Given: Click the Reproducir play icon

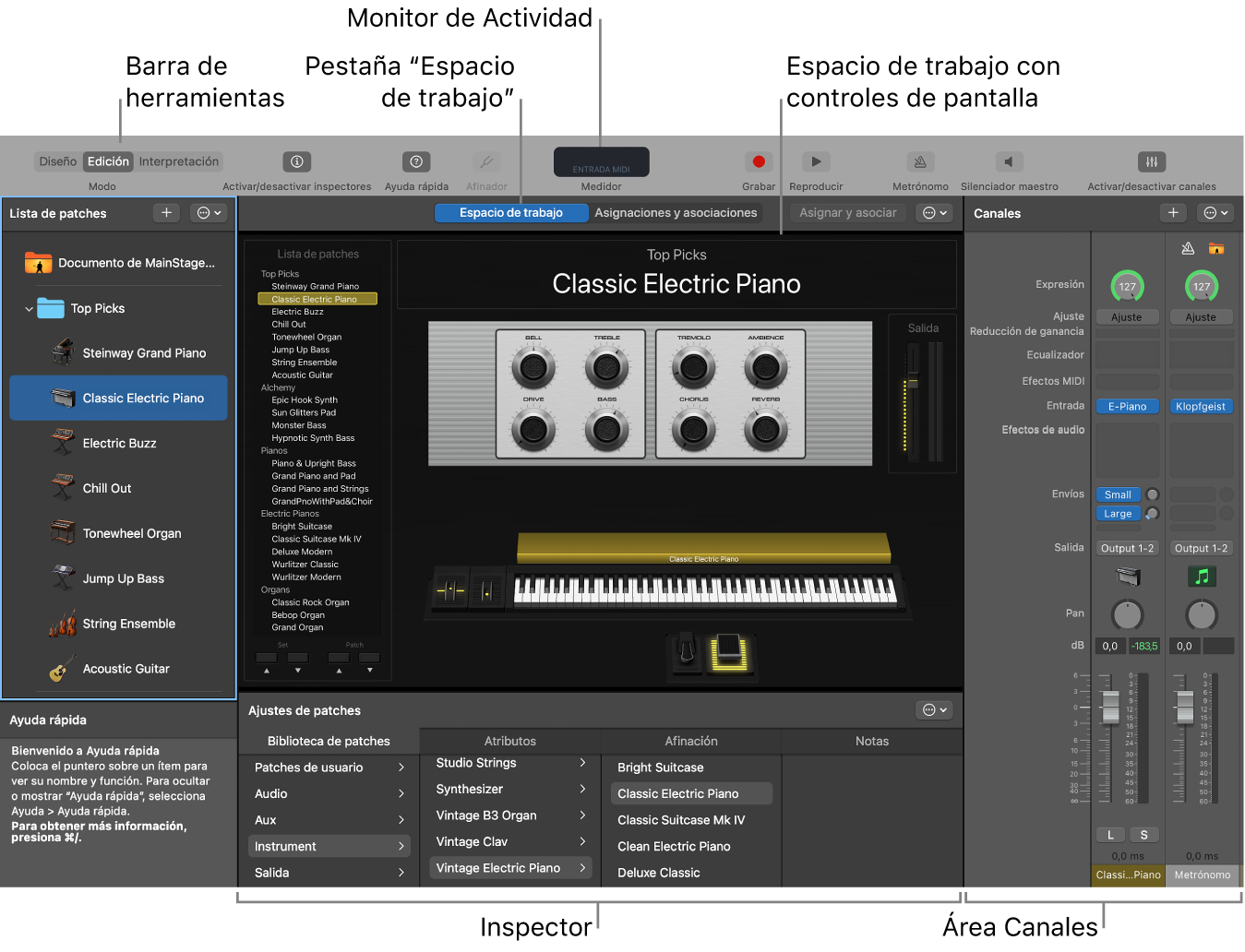Looking at the screenshot, I should [x=816, y=161].
